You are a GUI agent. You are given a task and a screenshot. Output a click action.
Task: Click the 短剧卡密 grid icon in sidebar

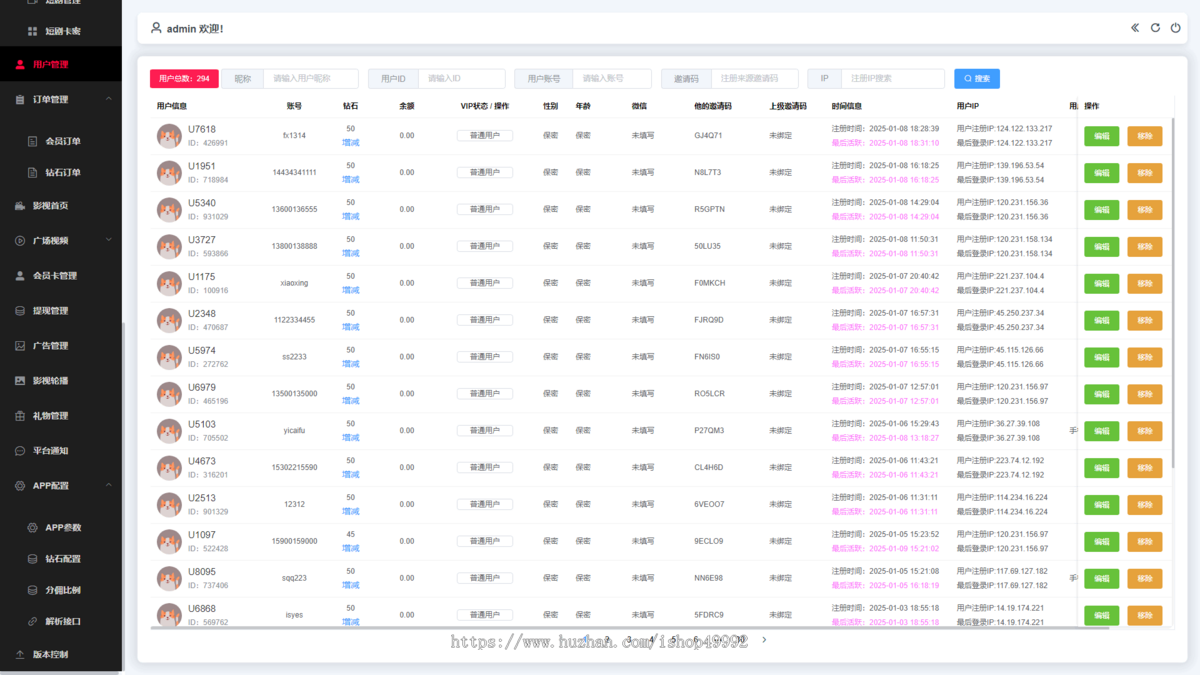pos(32,32)
